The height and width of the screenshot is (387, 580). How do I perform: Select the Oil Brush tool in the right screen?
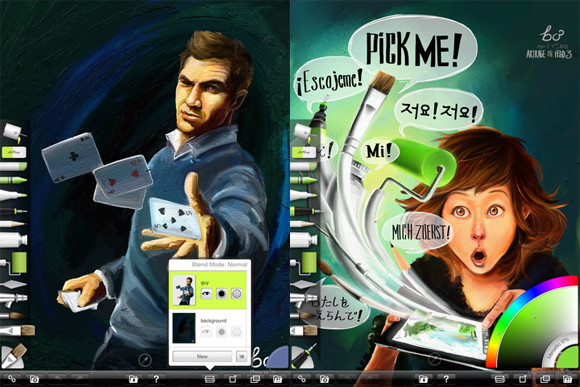point(304,330)
